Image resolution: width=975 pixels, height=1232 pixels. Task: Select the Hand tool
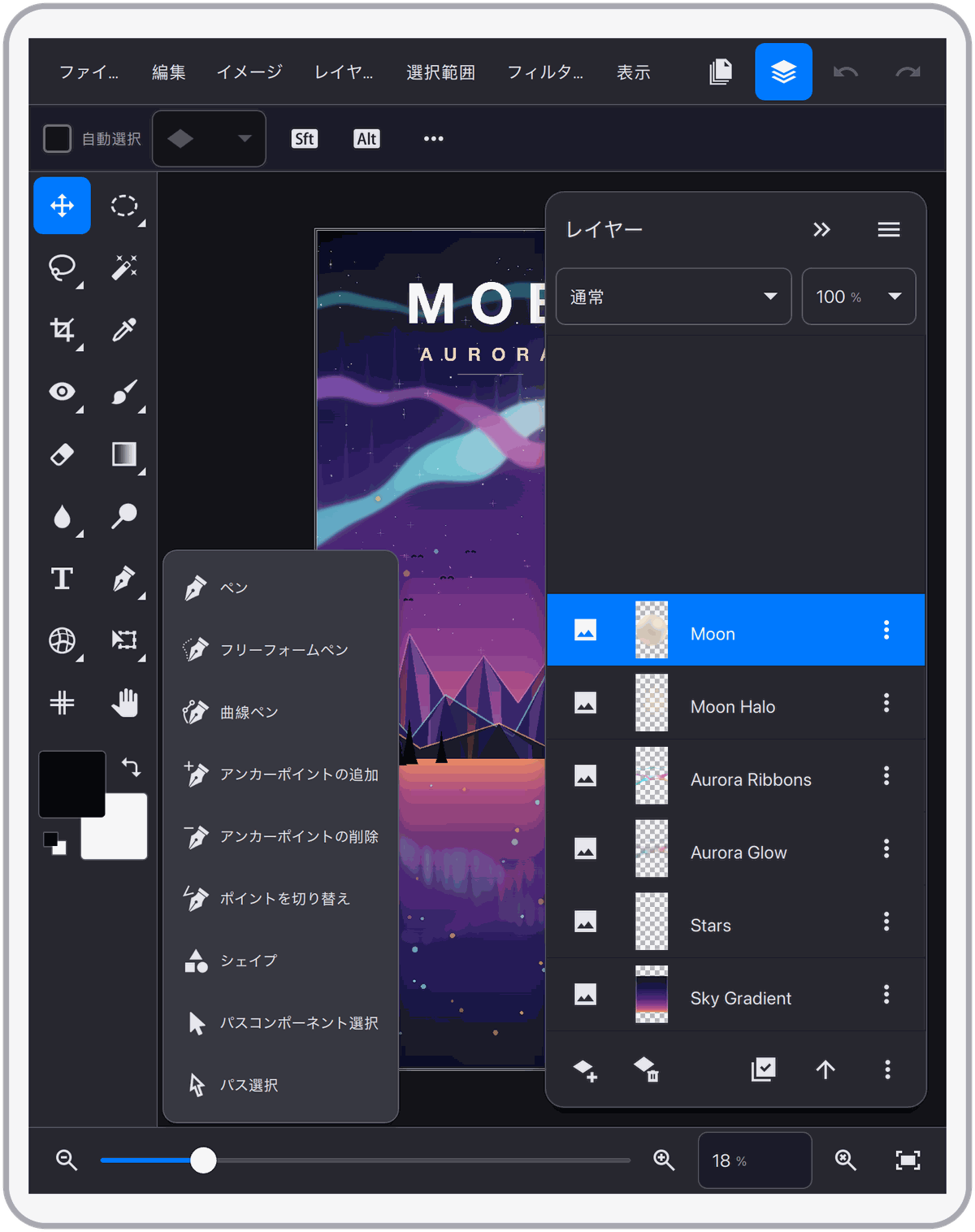pyautogui.click(x=124, y=703)
